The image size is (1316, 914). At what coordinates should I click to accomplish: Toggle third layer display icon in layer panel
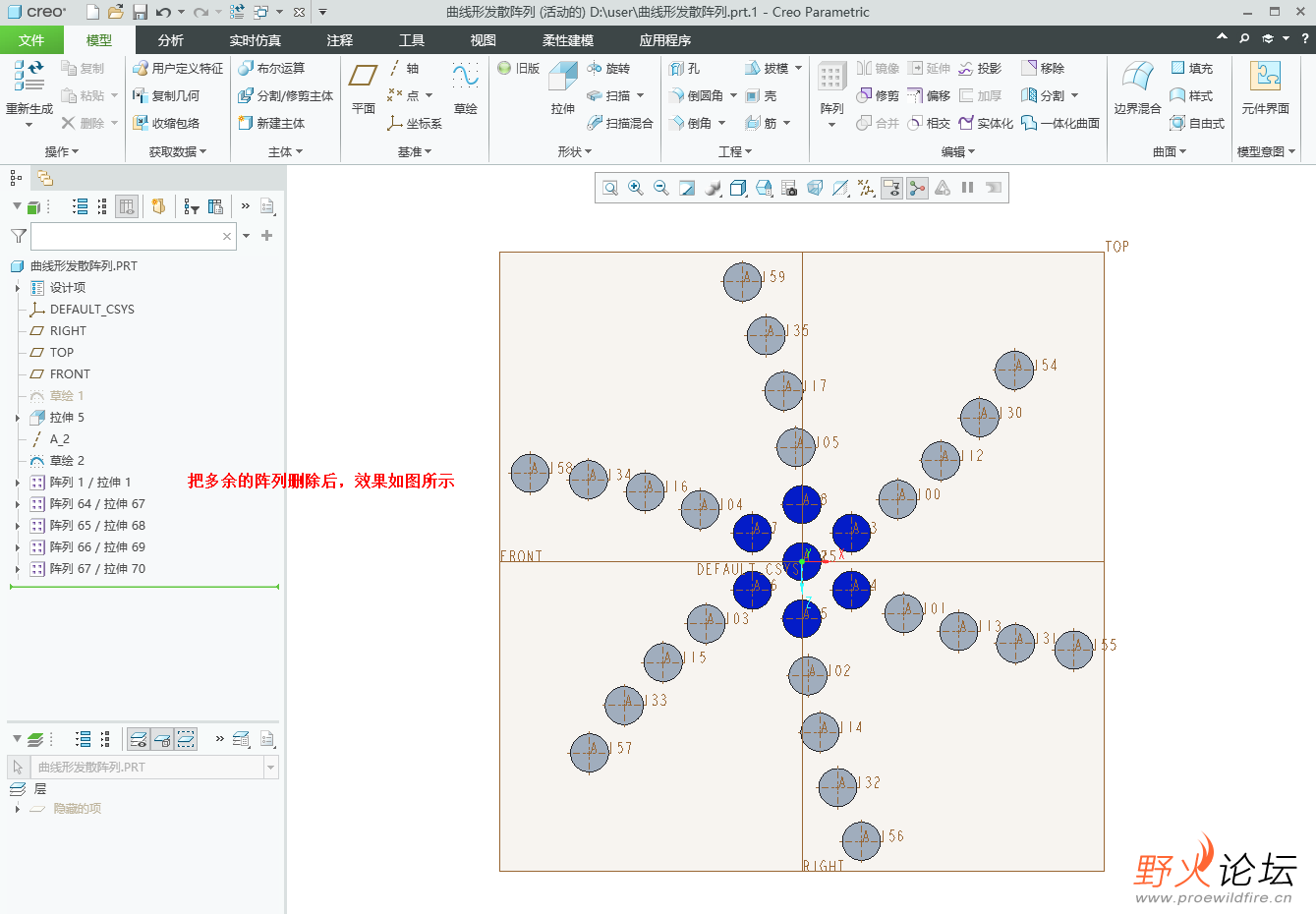click(186, 739)
